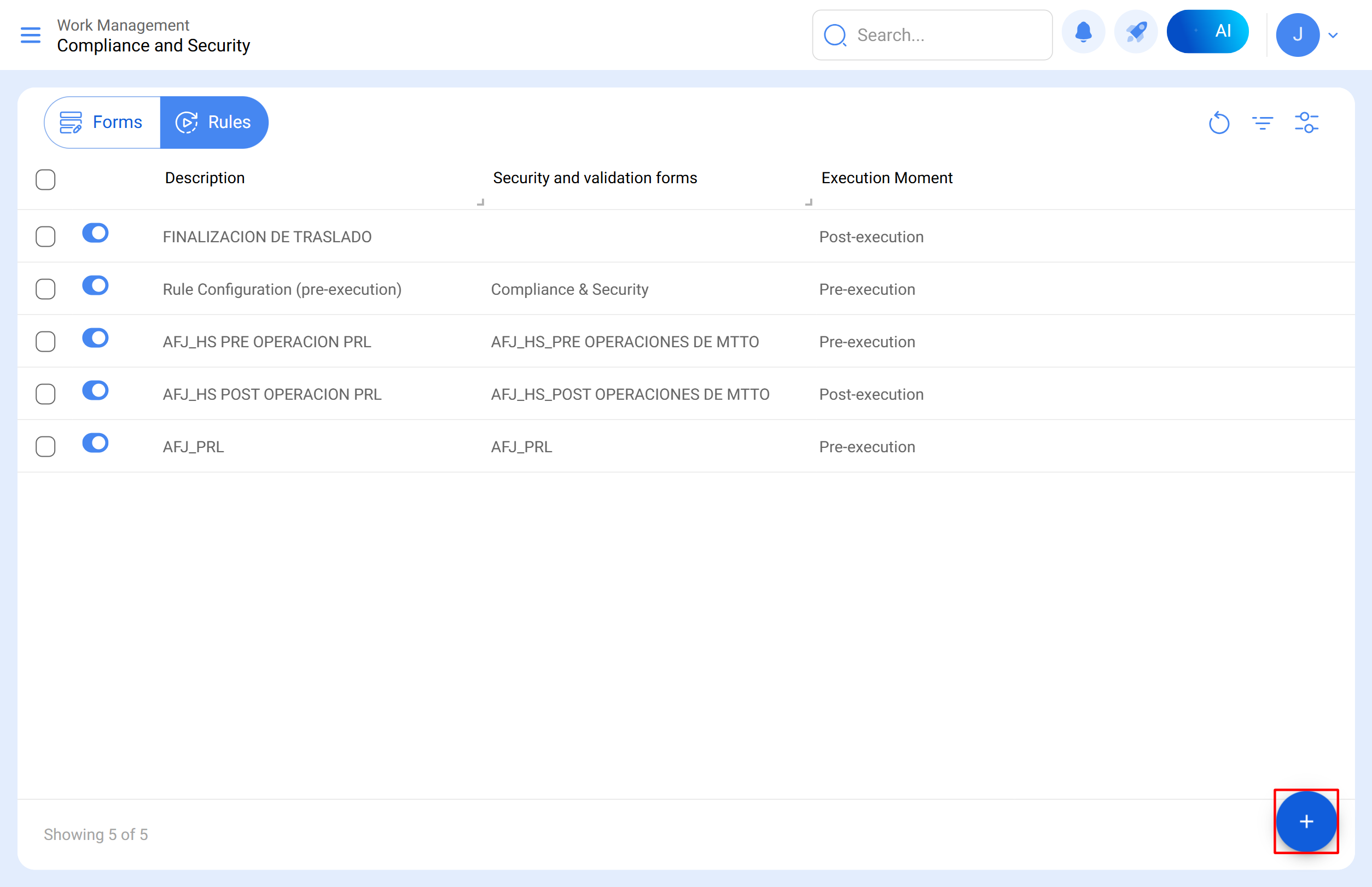
Task: Check the FINALIZACION DE TRASLADO row checkbox
Action: tap(45, 237)
